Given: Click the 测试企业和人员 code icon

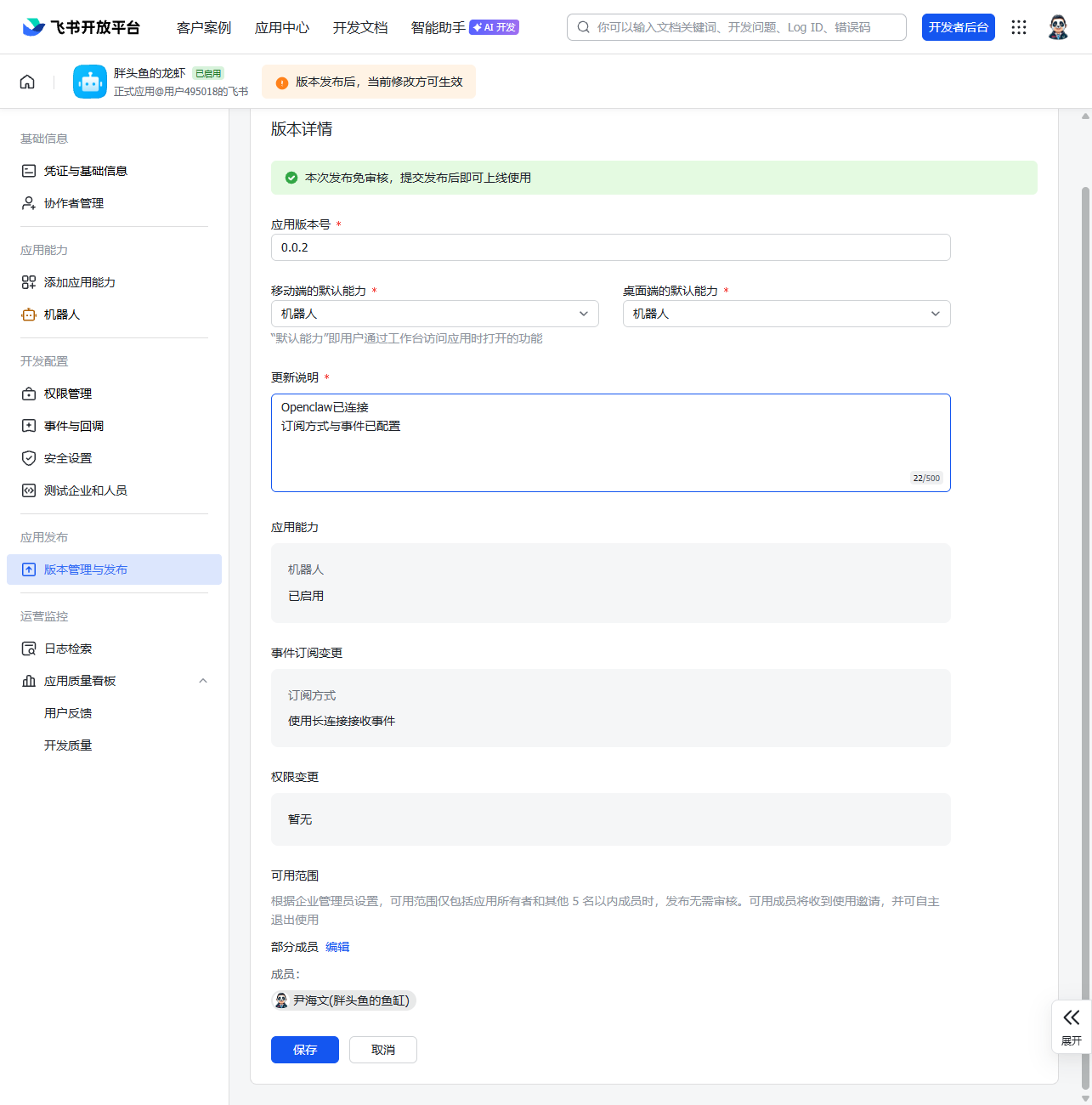Looking at the screenshot, I should 29,490.
